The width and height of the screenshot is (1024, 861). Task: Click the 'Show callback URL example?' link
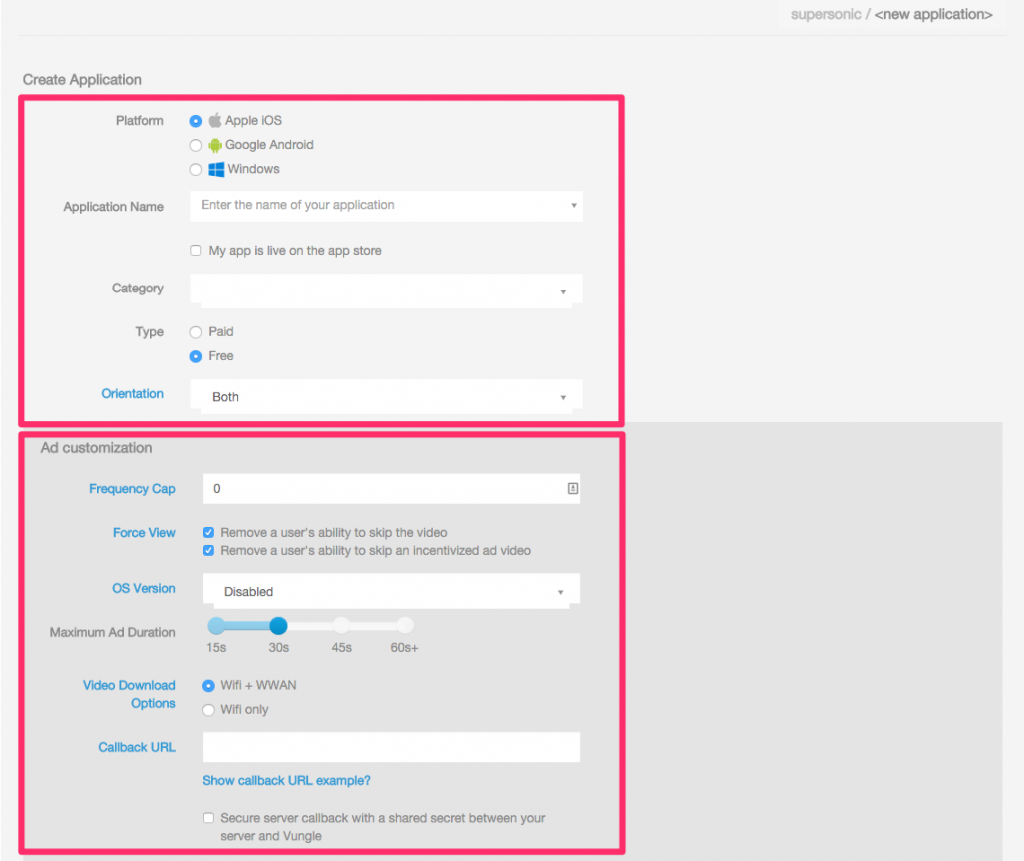(x=286, y=780)
